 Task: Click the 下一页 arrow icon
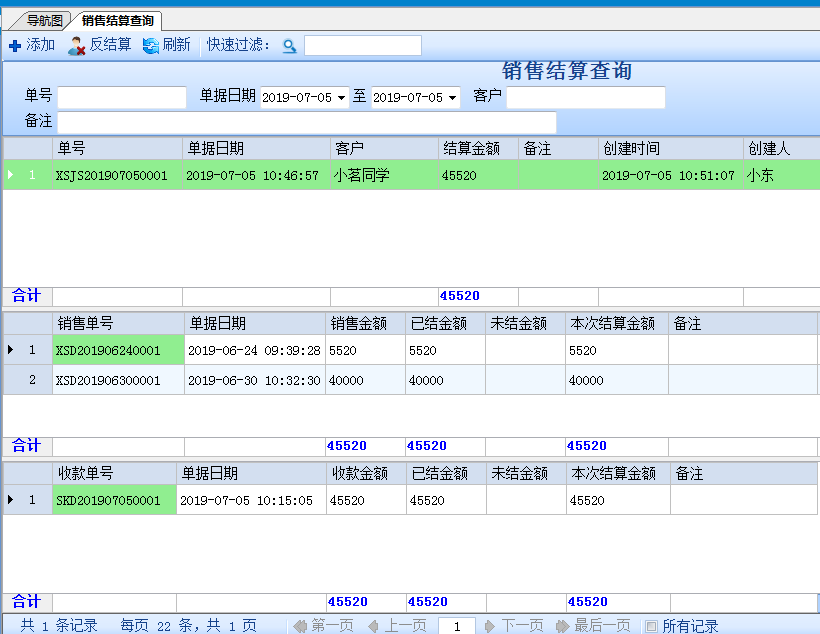pyautogui.click(x=489, y=626)
